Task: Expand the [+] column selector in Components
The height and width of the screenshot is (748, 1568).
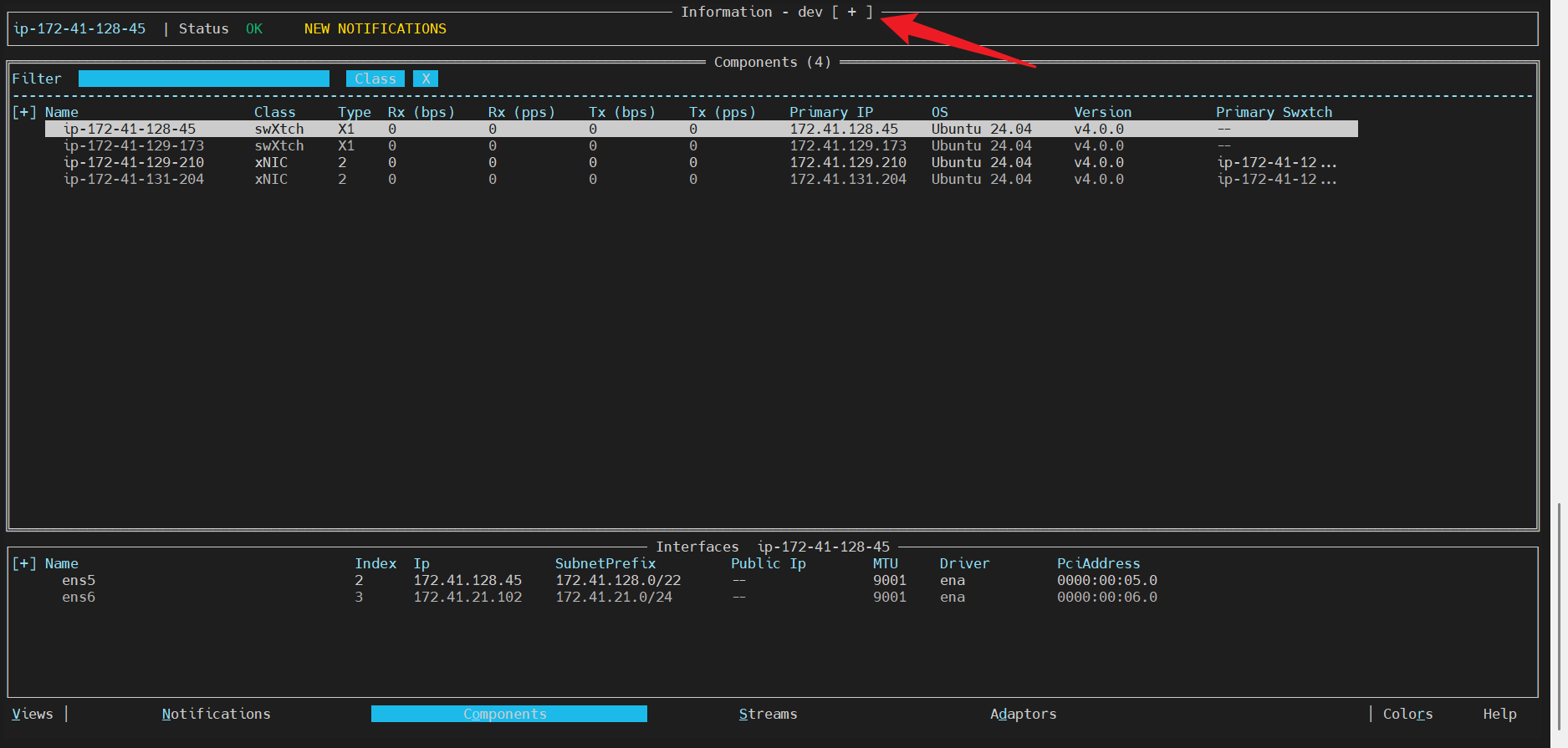Action: click(x=24, y=112)
